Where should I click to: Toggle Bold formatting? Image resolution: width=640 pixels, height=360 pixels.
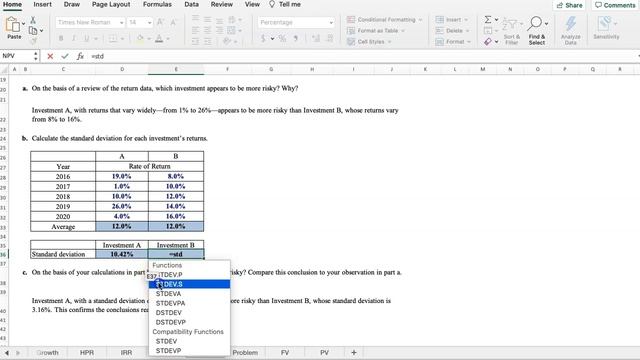(61, 38)
